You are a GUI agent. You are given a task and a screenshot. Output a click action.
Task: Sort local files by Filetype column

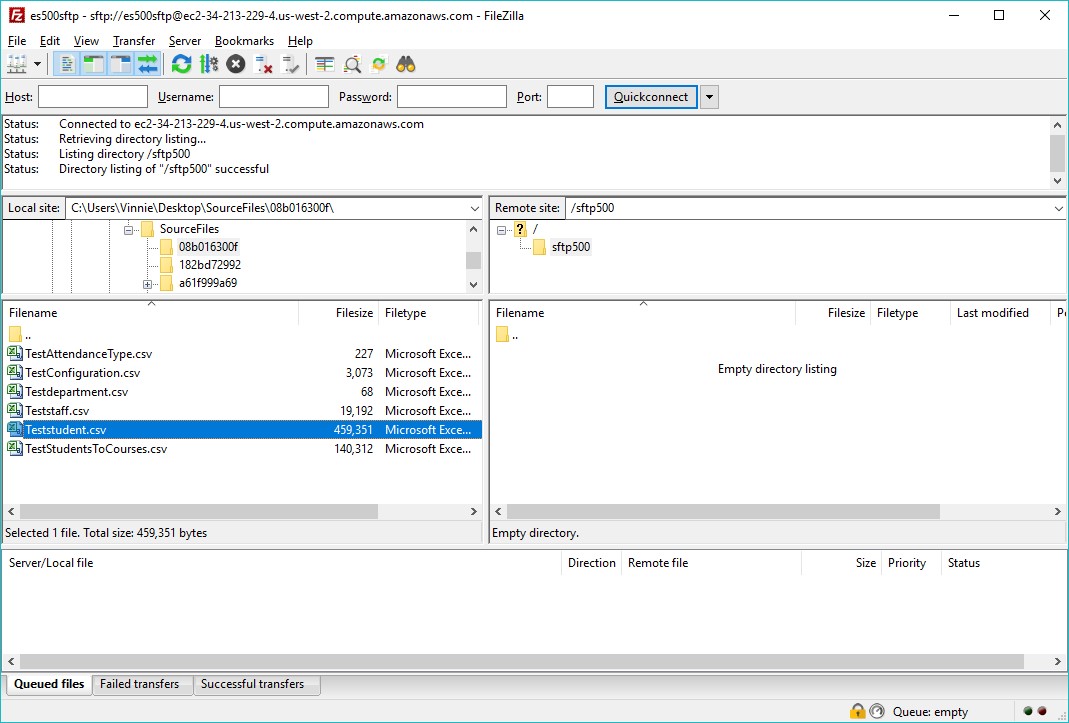point(430,313)
